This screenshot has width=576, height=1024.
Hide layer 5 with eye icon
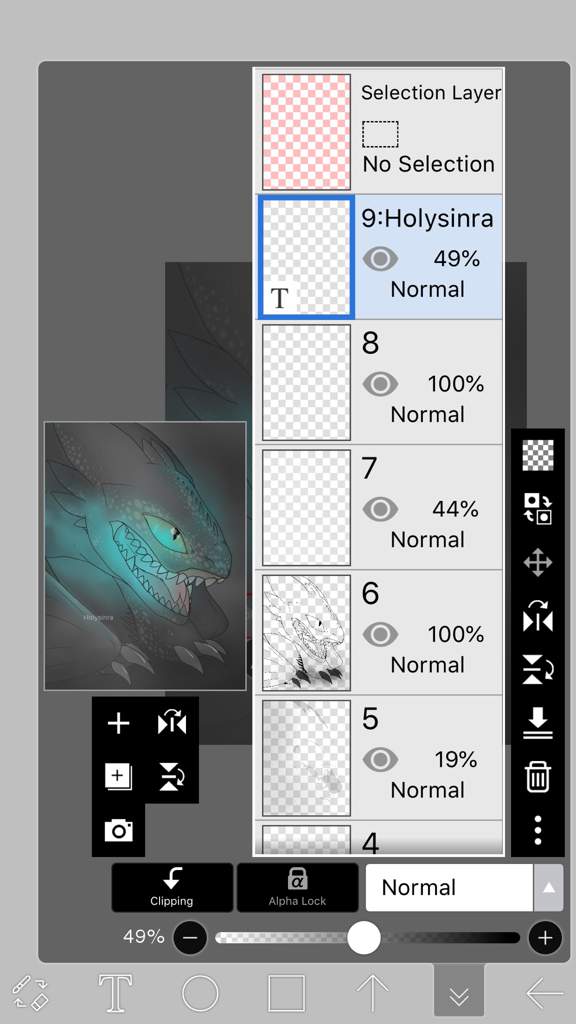click(x=380, y=760)
